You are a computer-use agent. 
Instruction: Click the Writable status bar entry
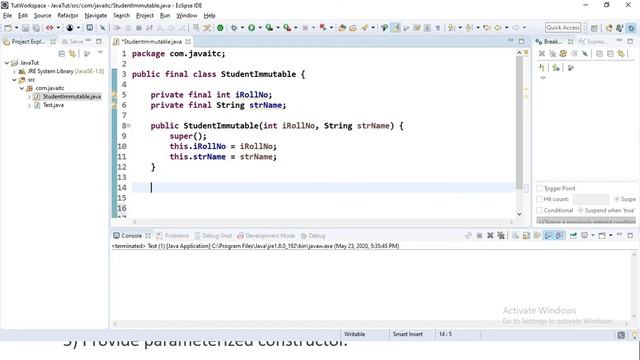[x=354, y=334]
